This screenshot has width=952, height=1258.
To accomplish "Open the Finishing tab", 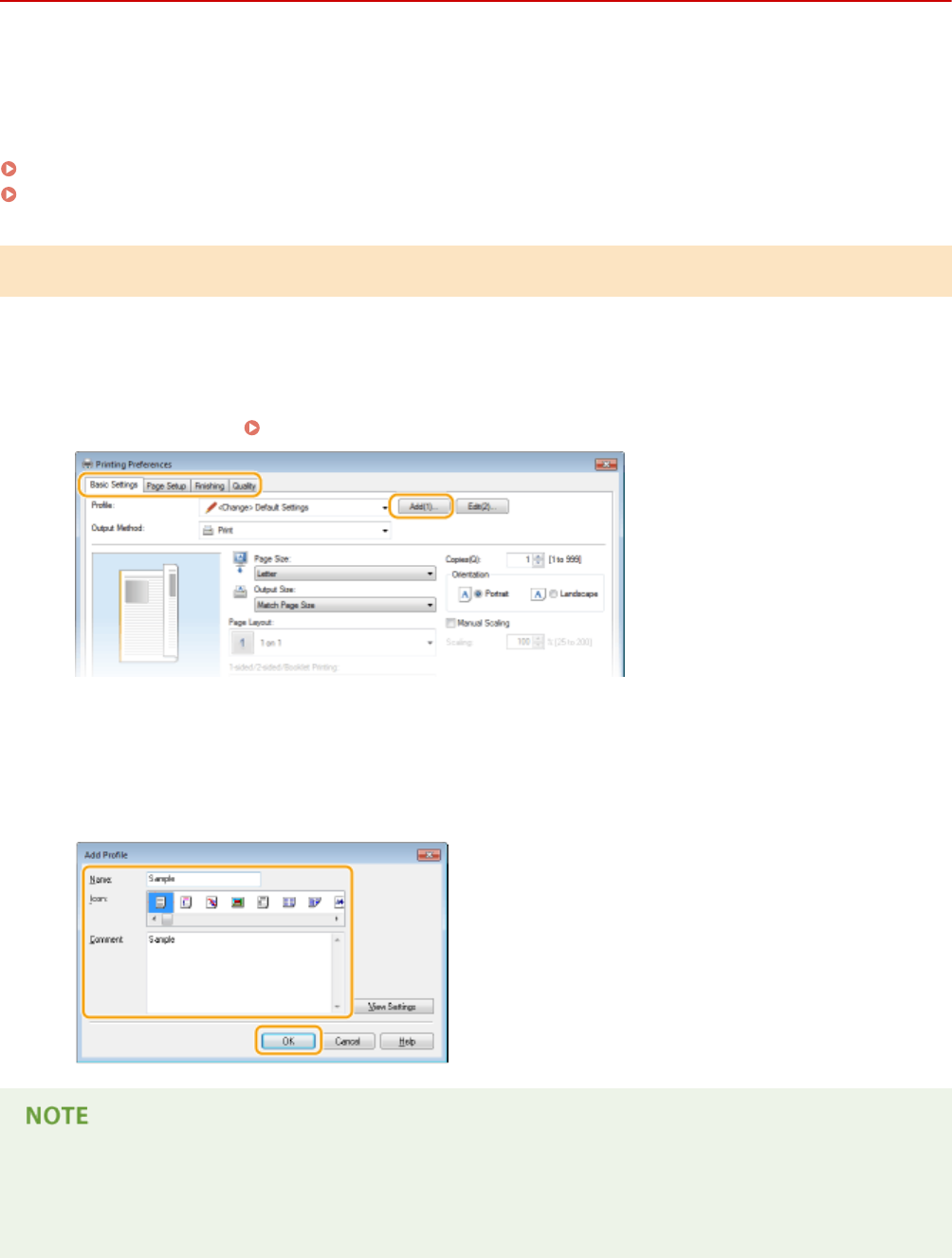I will click(x=210, y=485).
